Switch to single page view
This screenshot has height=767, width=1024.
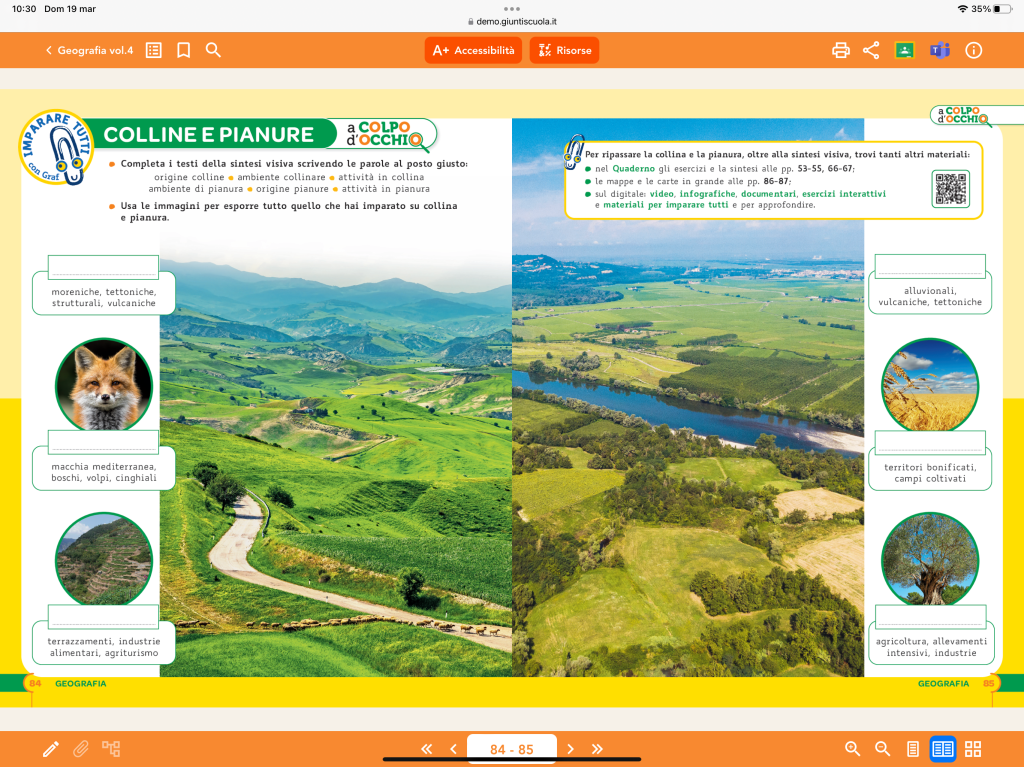[913, 749]
